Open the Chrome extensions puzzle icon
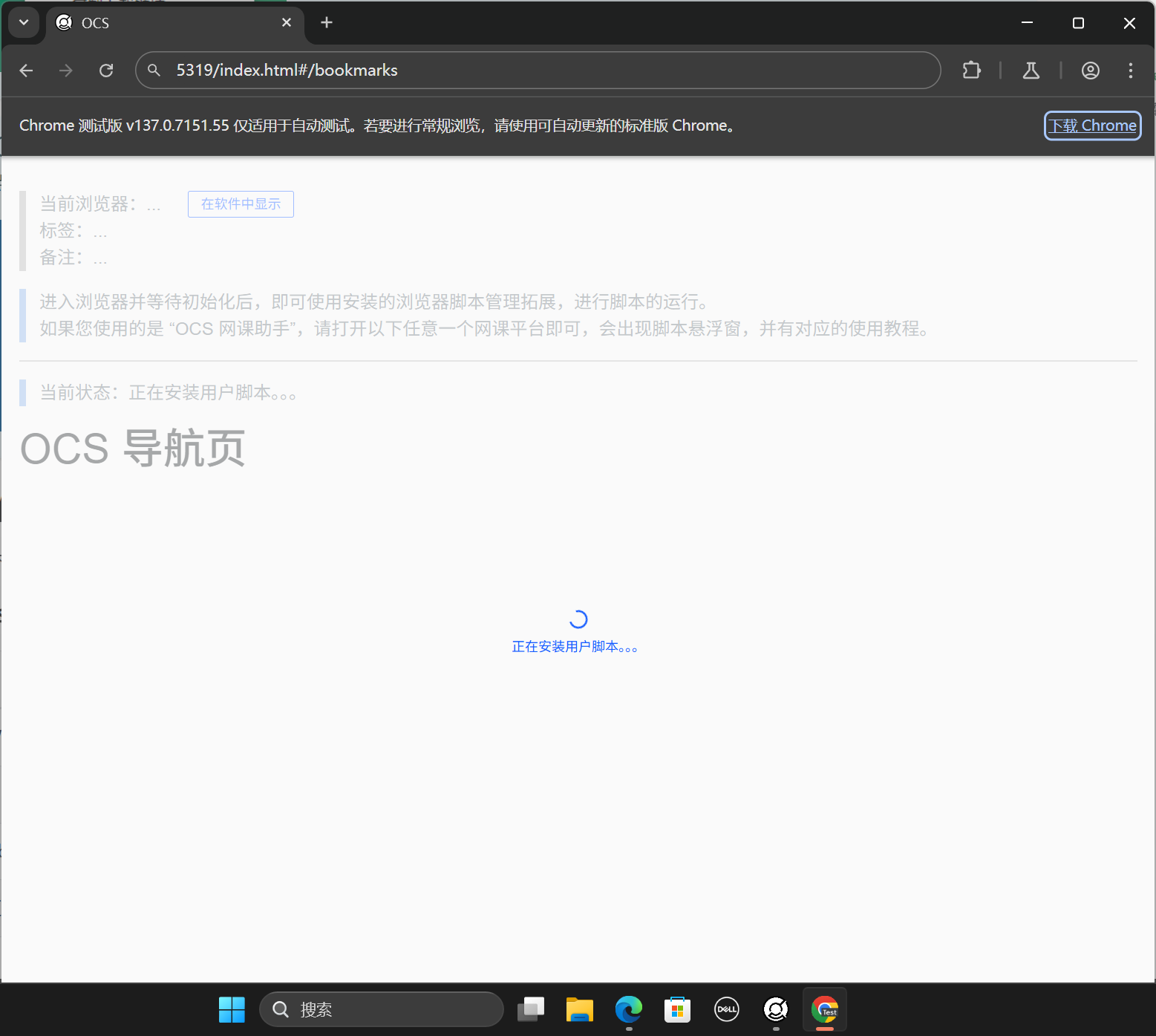Image resolution: width=1156 pixels, height=1036 pixels. tap(971, 71)
